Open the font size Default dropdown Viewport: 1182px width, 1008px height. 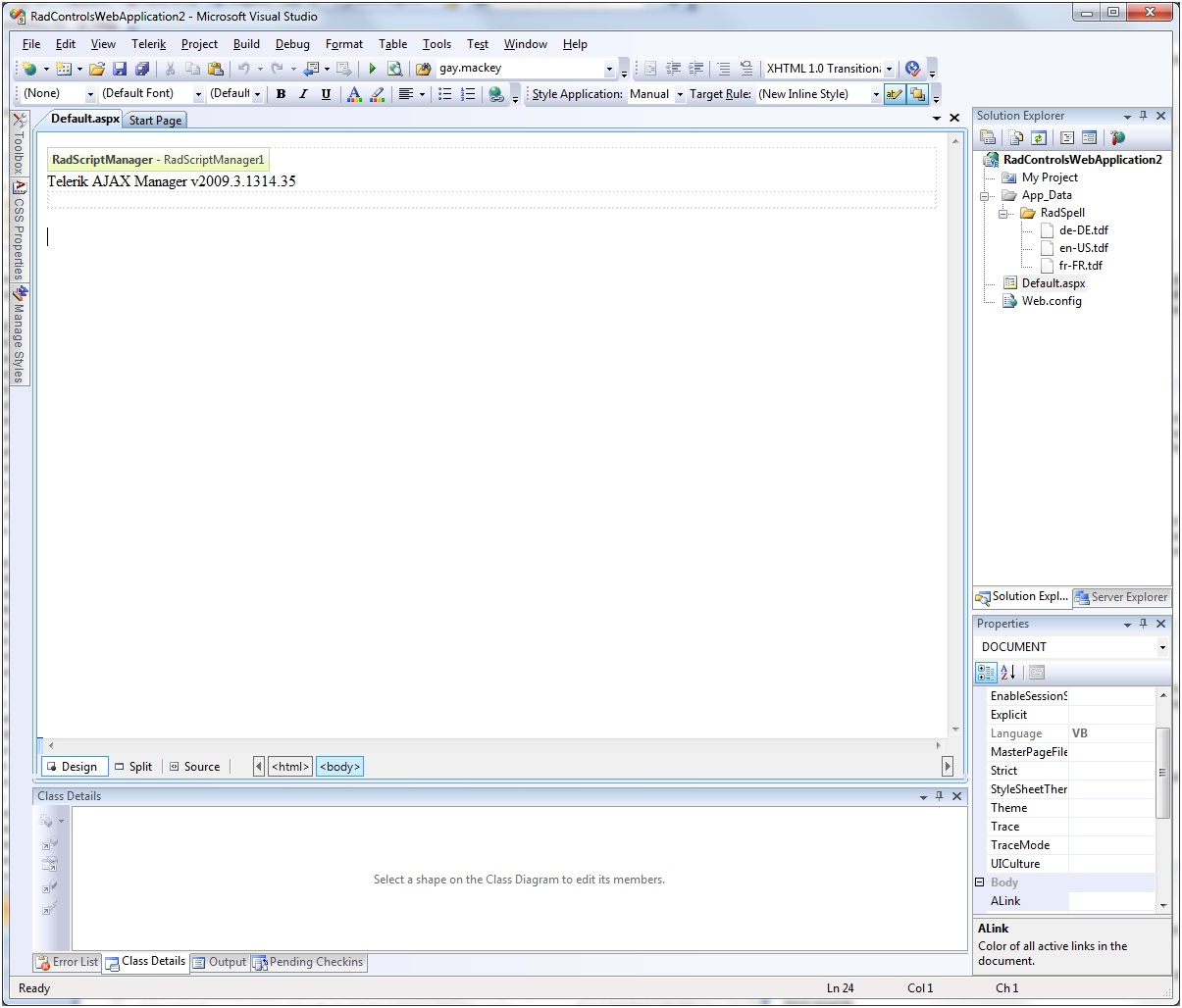coord(257,94)
